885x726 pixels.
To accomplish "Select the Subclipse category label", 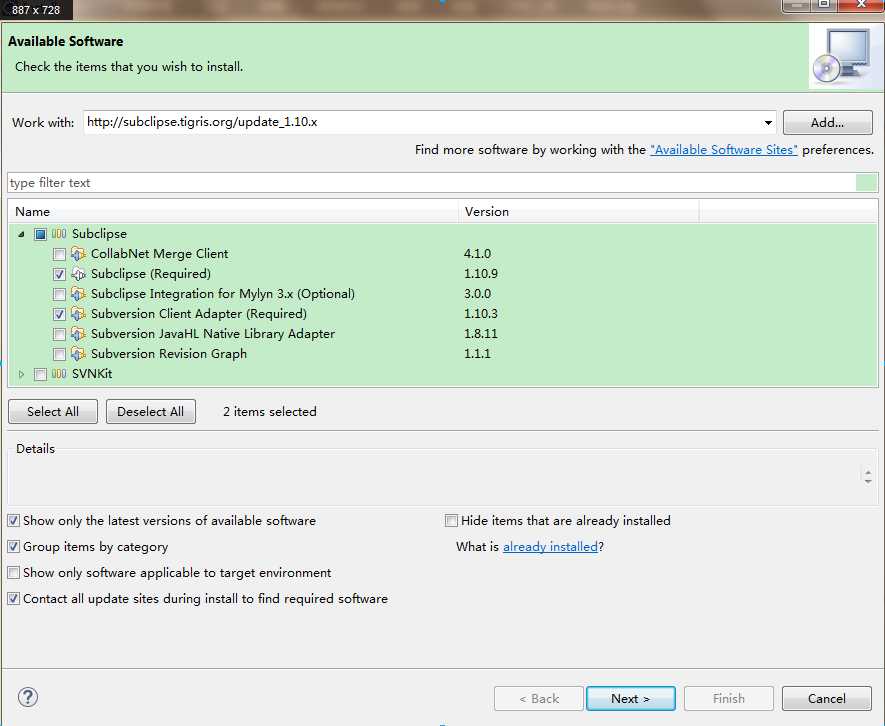I will pos(99,234).
